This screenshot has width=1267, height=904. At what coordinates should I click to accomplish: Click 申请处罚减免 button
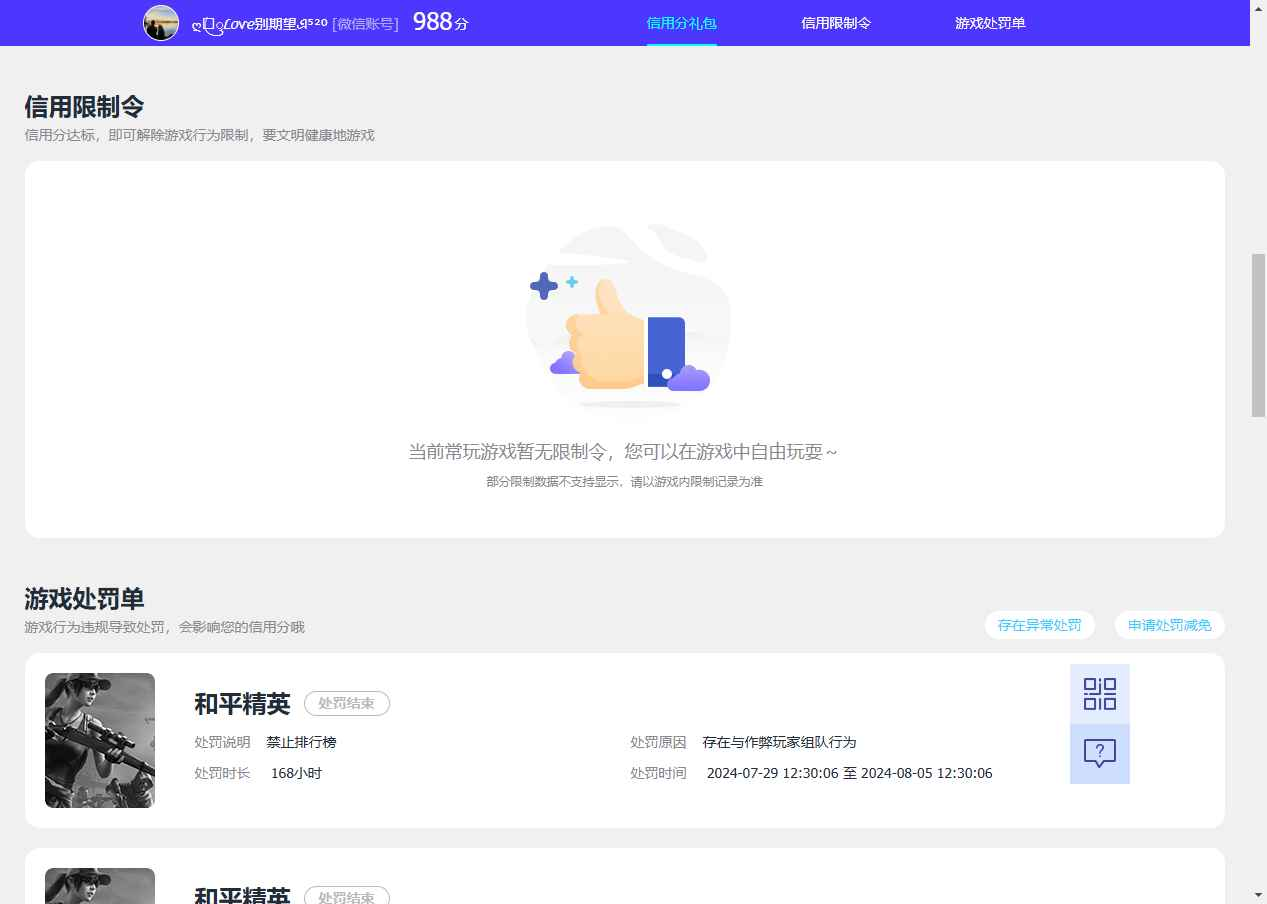click(1170, 625)
